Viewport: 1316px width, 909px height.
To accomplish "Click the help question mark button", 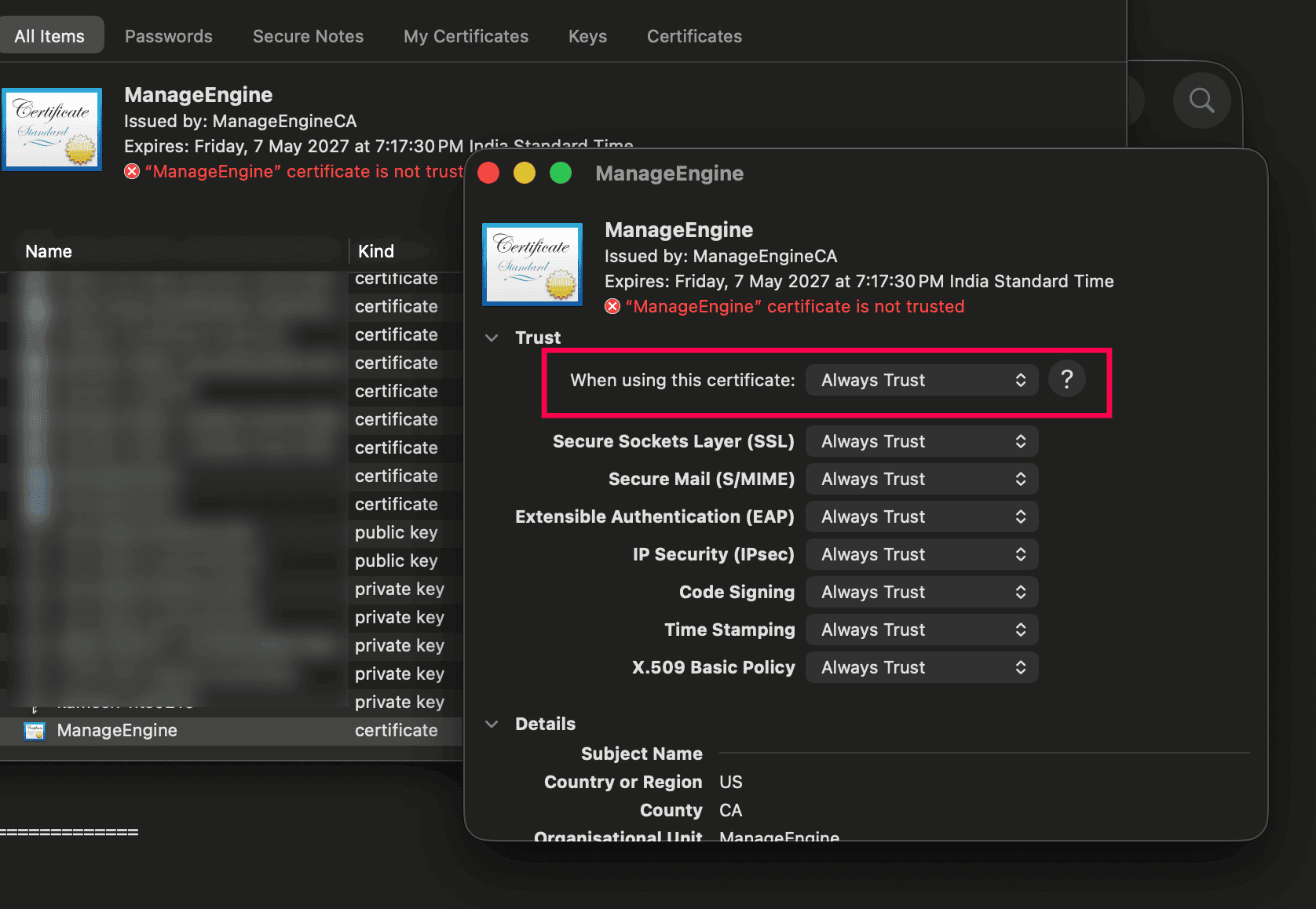I will (1067, 380).
